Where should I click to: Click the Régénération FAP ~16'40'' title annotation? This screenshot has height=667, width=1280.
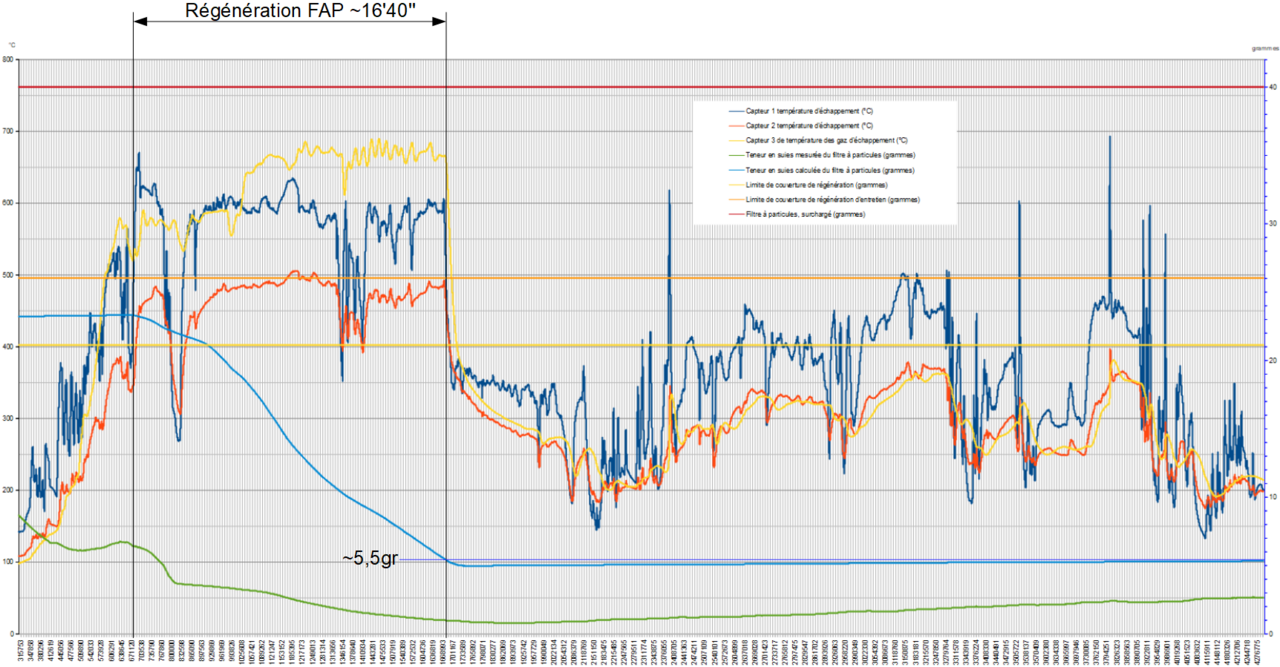287,11
